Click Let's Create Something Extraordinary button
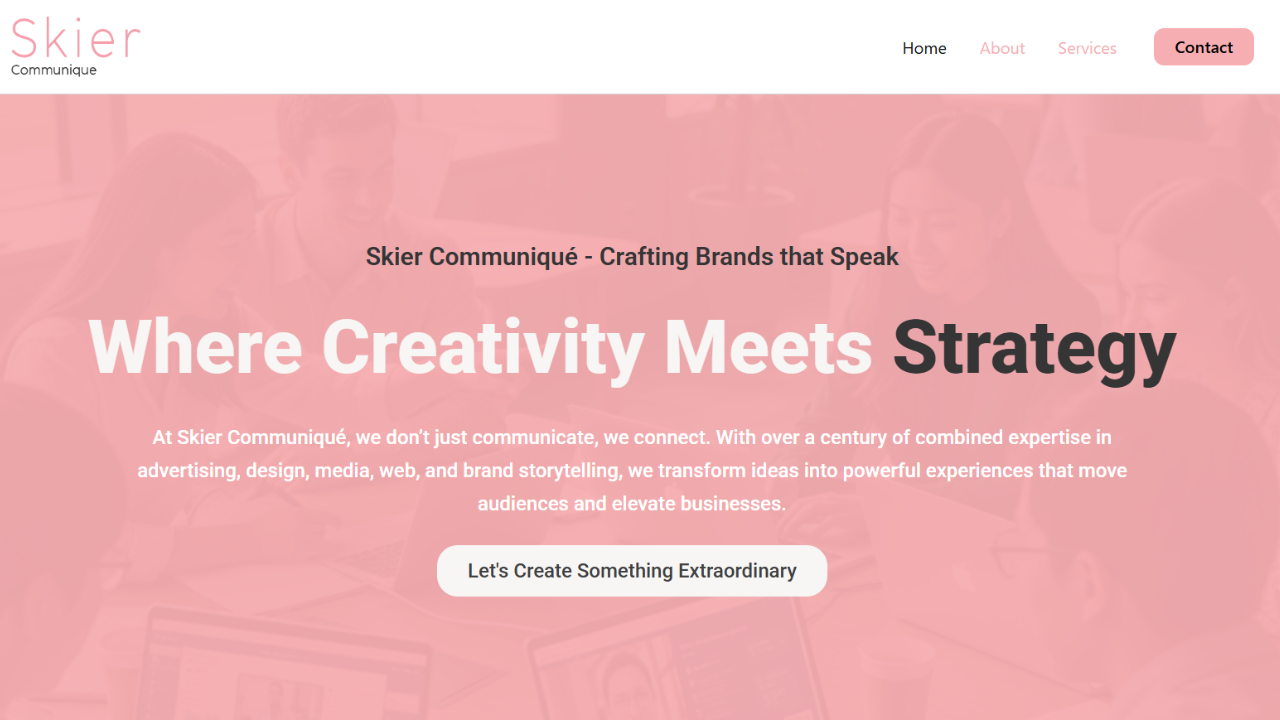The width and height of the screenshot is (1280, 720). (632, 571)
